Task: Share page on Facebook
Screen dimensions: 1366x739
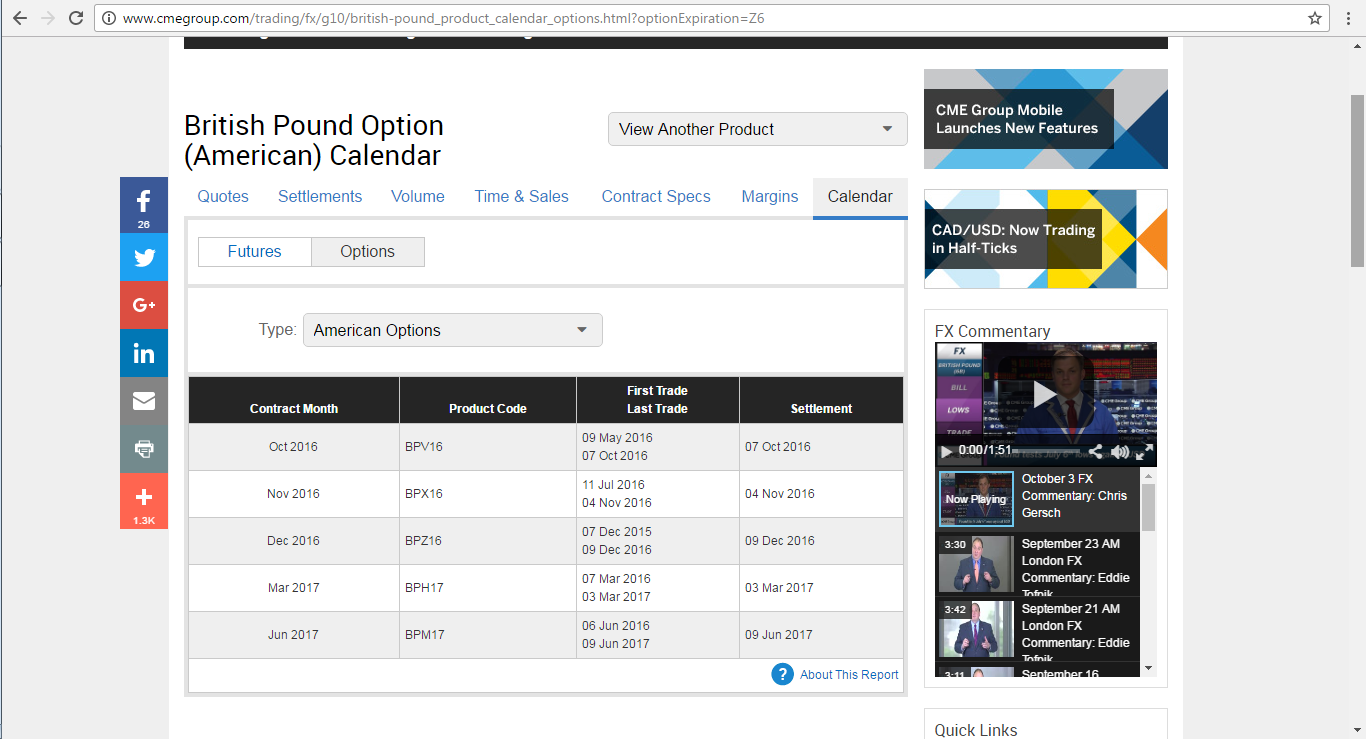Action: click(144, 205)
